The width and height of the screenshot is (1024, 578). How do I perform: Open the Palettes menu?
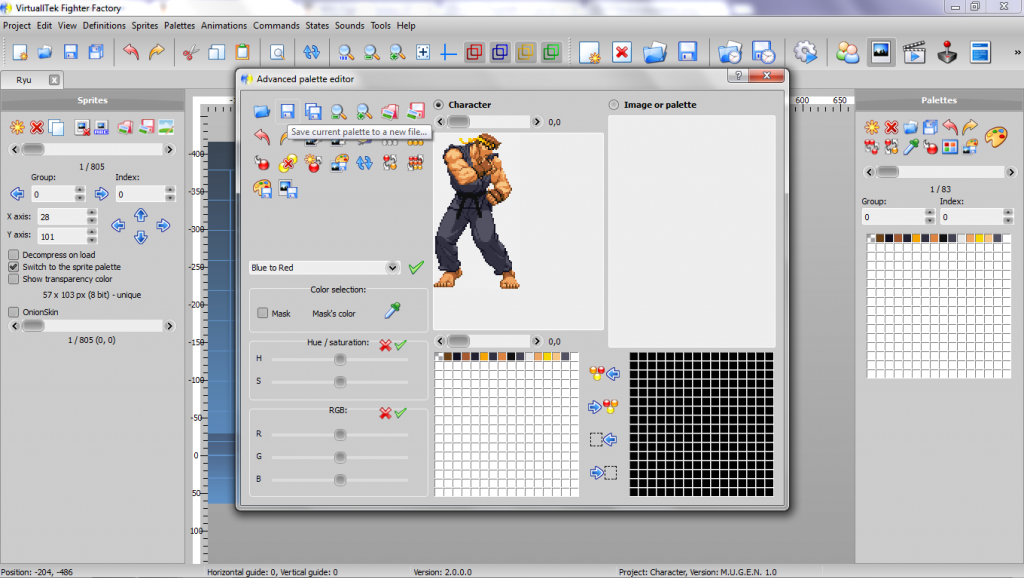[180, 25]
